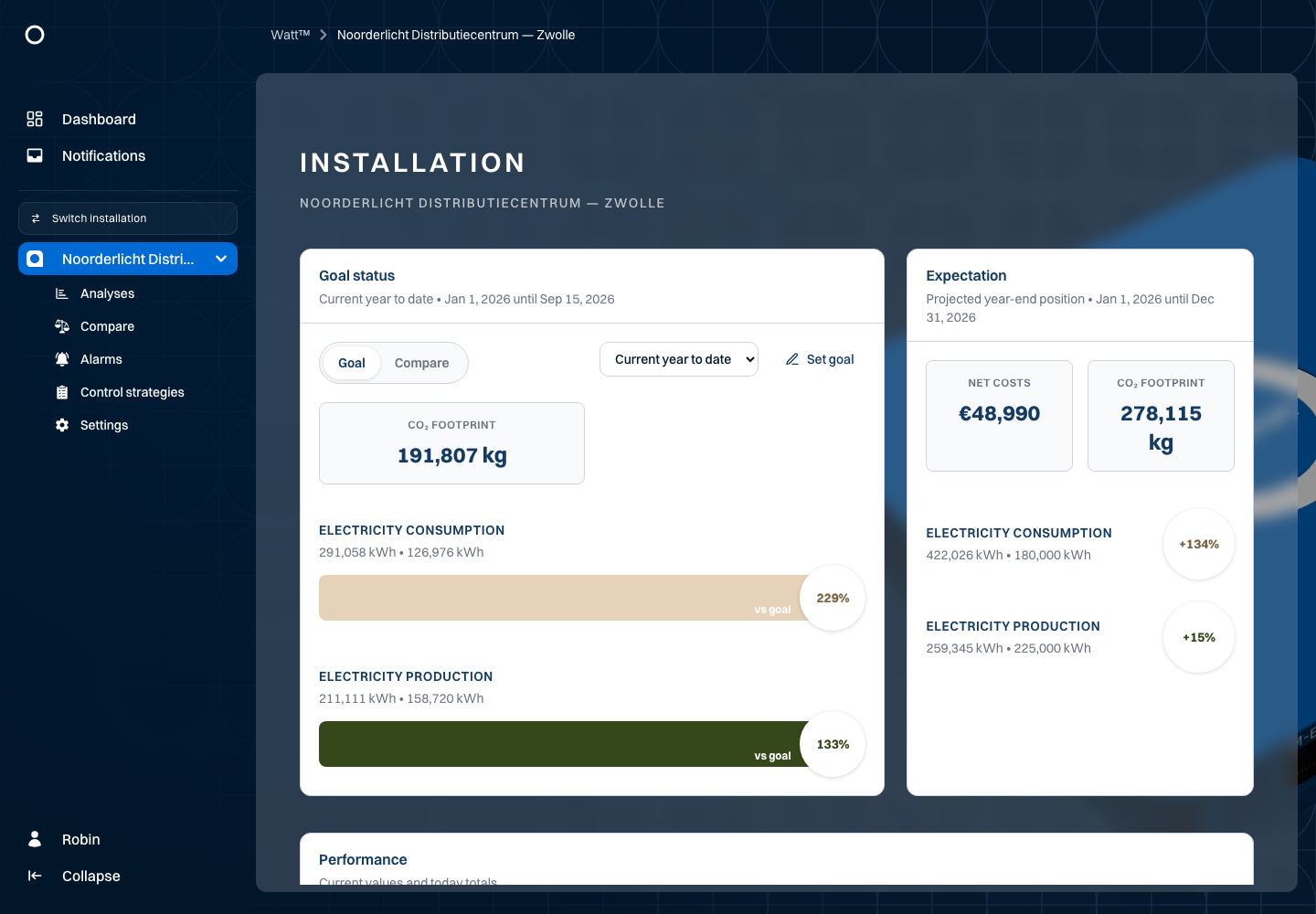Click the Net Costs €48,990 card
Image resolution: width=1316 pixels, height=914 pixels.
(999, 416)
